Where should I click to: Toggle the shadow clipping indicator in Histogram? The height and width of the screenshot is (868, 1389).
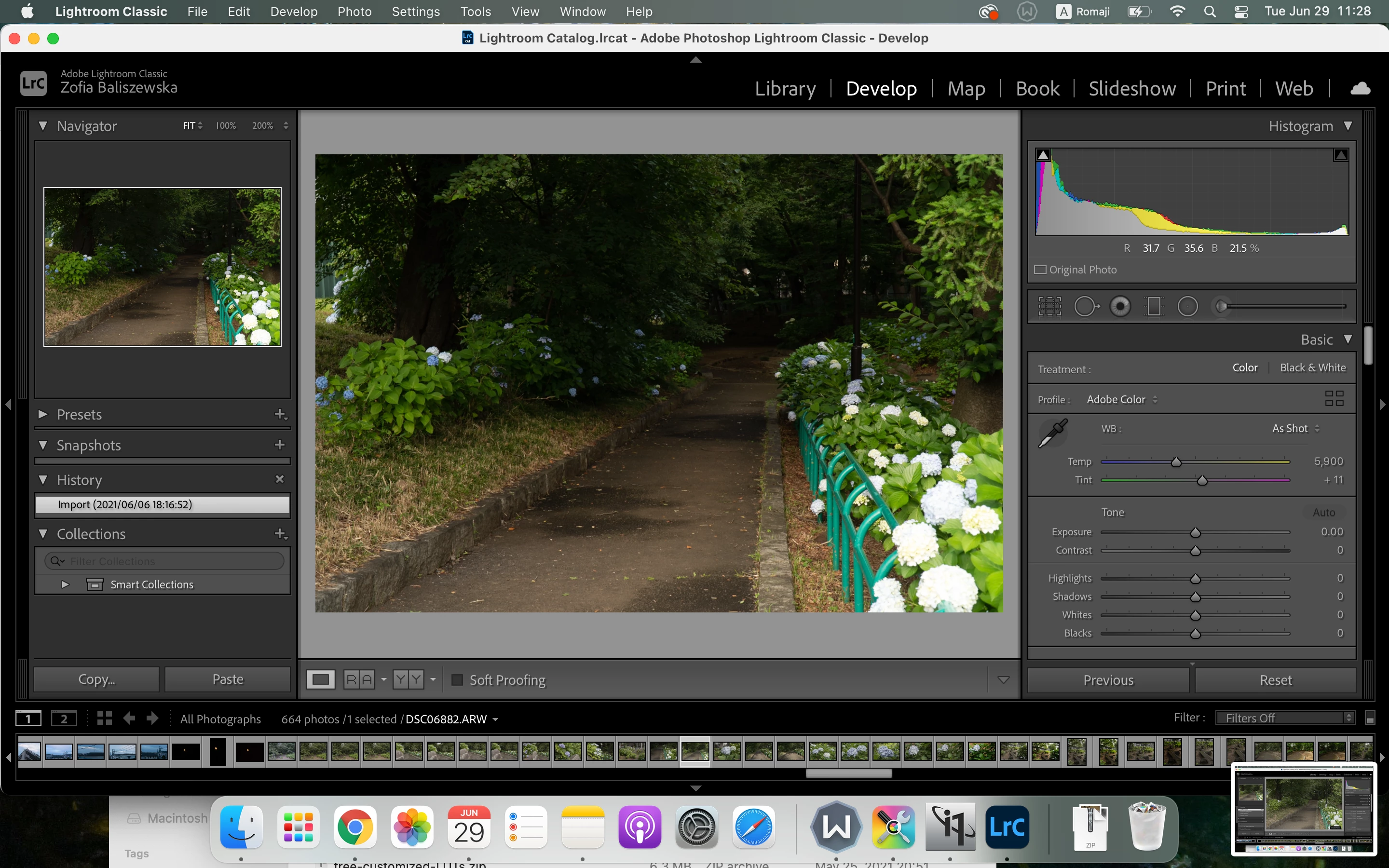[x=1044, y=155]
